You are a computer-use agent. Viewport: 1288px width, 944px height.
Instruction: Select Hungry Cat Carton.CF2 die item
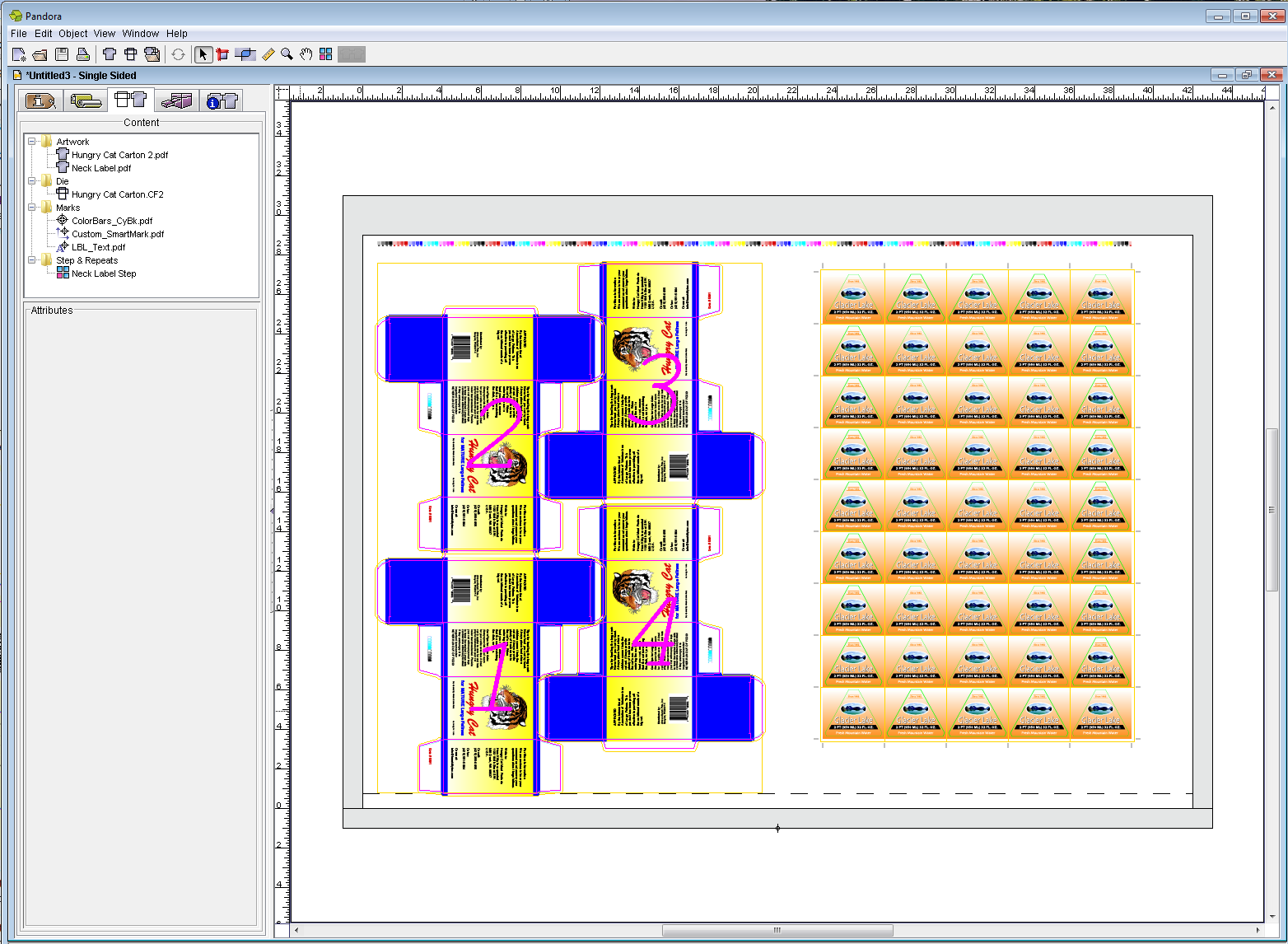[x=118, y=194]
